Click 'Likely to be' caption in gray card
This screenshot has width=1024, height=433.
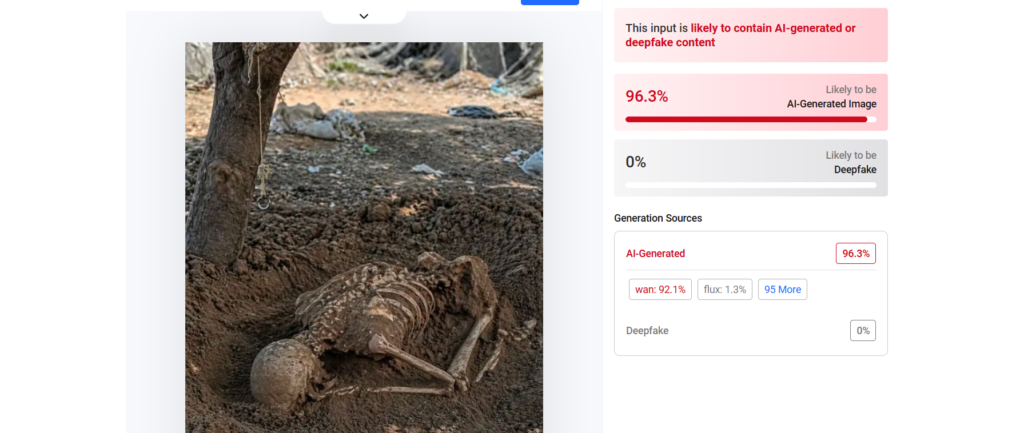(x=851, y=155)
